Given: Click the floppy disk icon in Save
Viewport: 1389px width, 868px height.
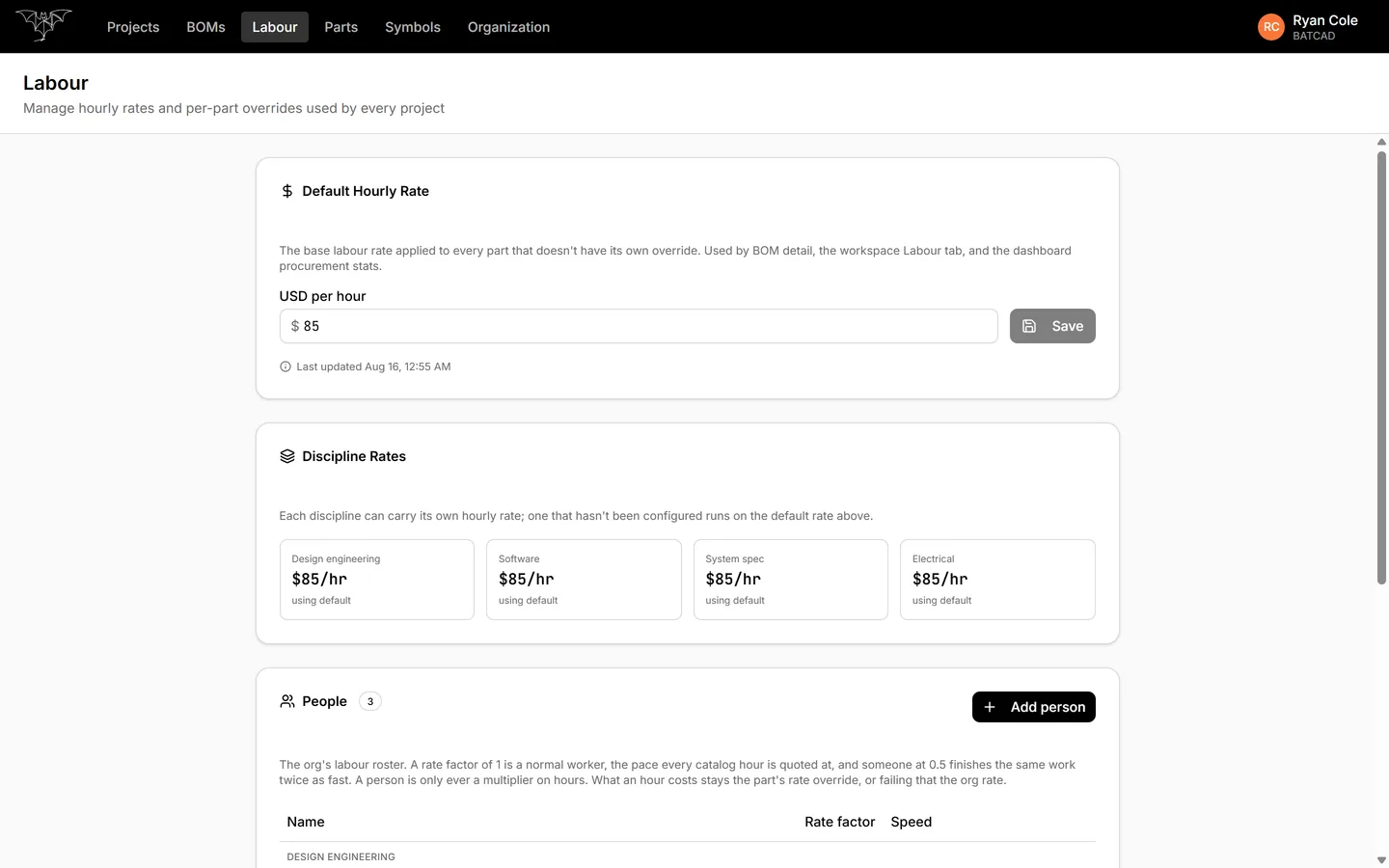Looking at the screenshot, I should coord(1029,326).
